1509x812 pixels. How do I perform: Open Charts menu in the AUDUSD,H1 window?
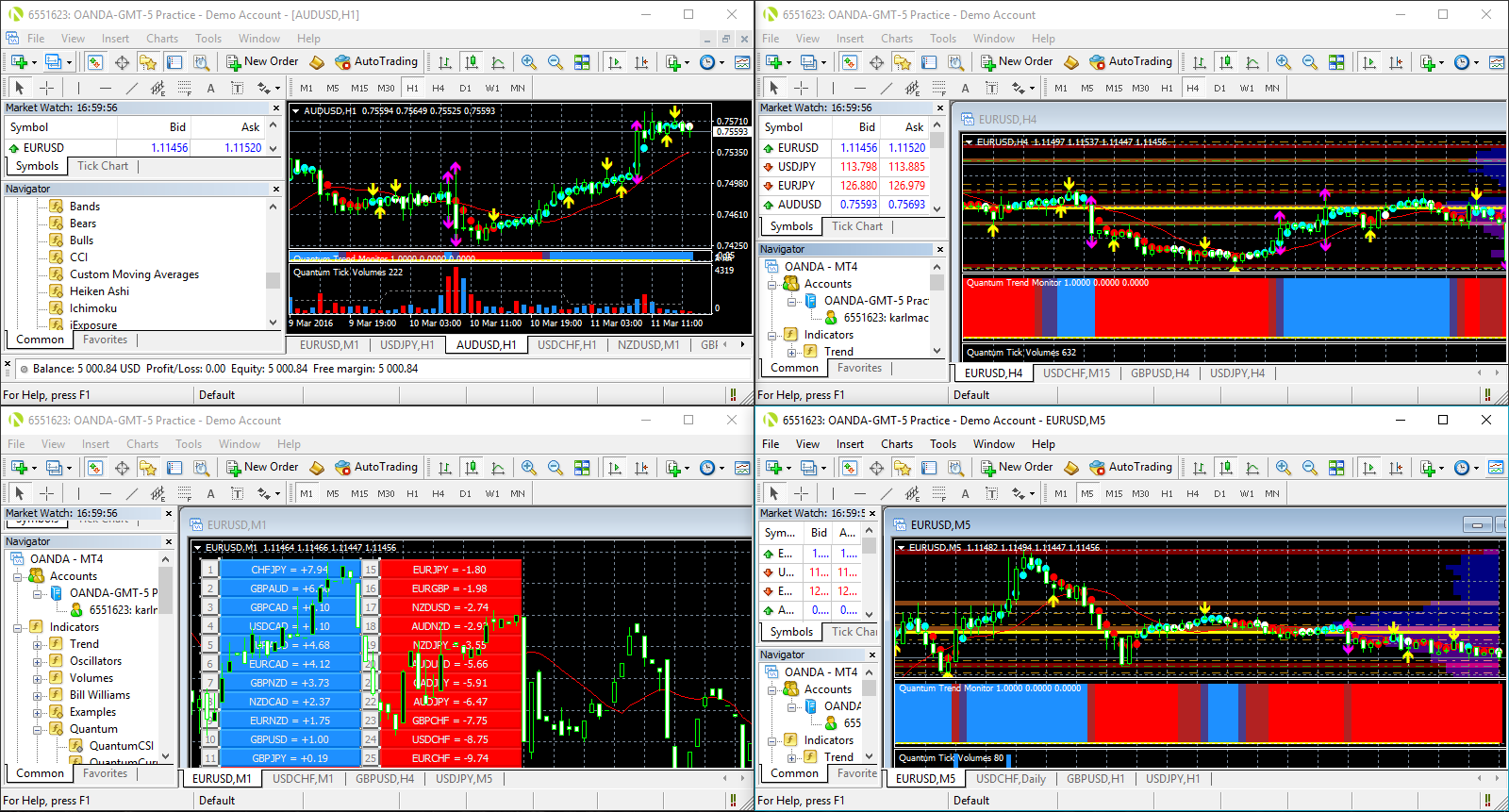162,39
